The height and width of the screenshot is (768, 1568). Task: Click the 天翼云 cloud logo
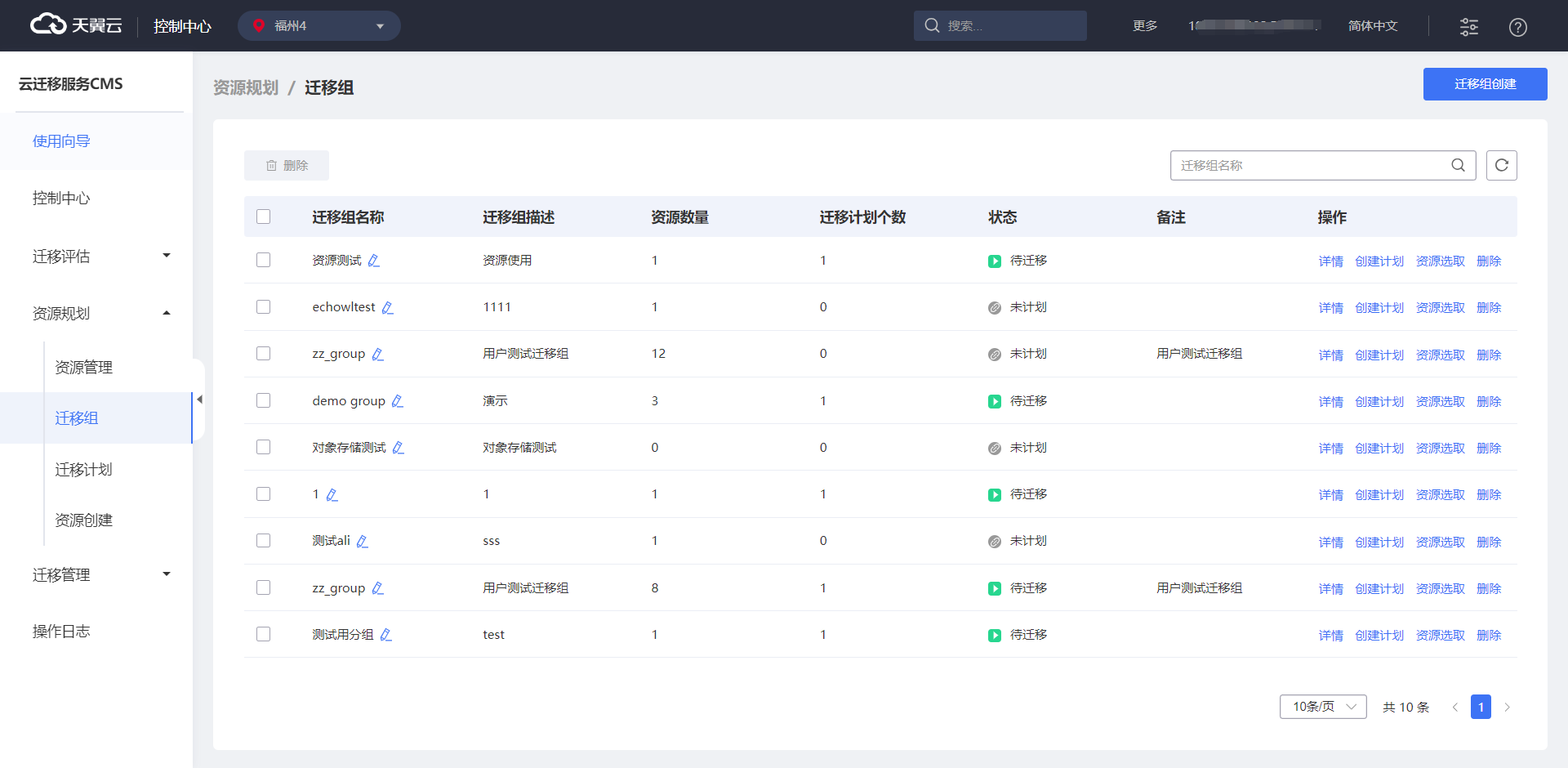(x=76, y=25)
